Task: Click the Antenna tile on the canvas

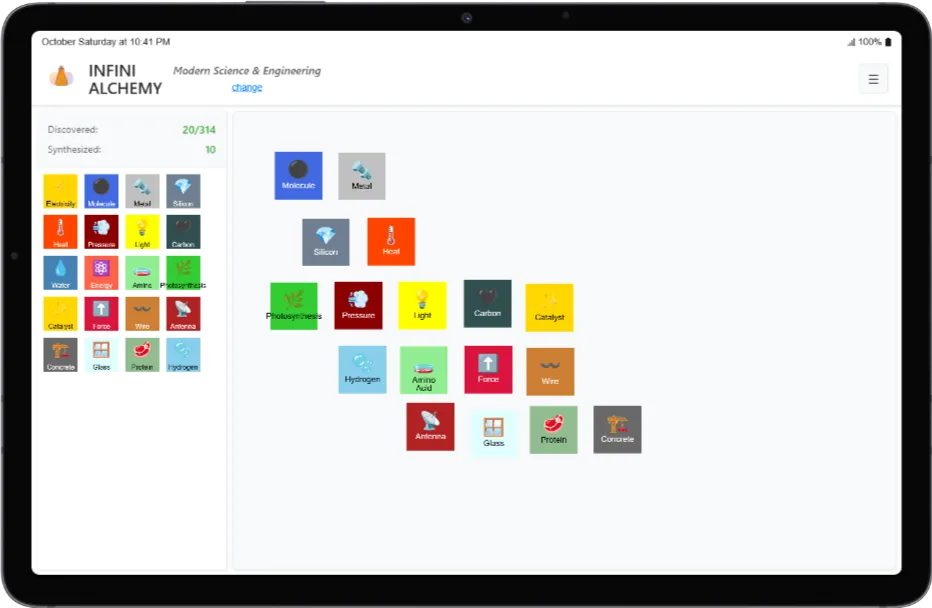Action: click(430, 427)
